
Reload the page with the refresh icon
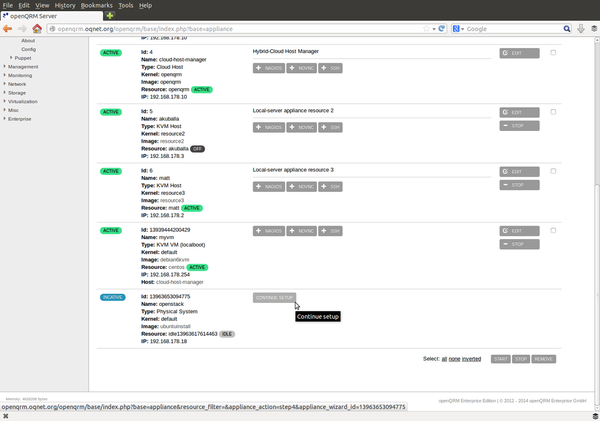pyautogui.click(x=442, y=29)
